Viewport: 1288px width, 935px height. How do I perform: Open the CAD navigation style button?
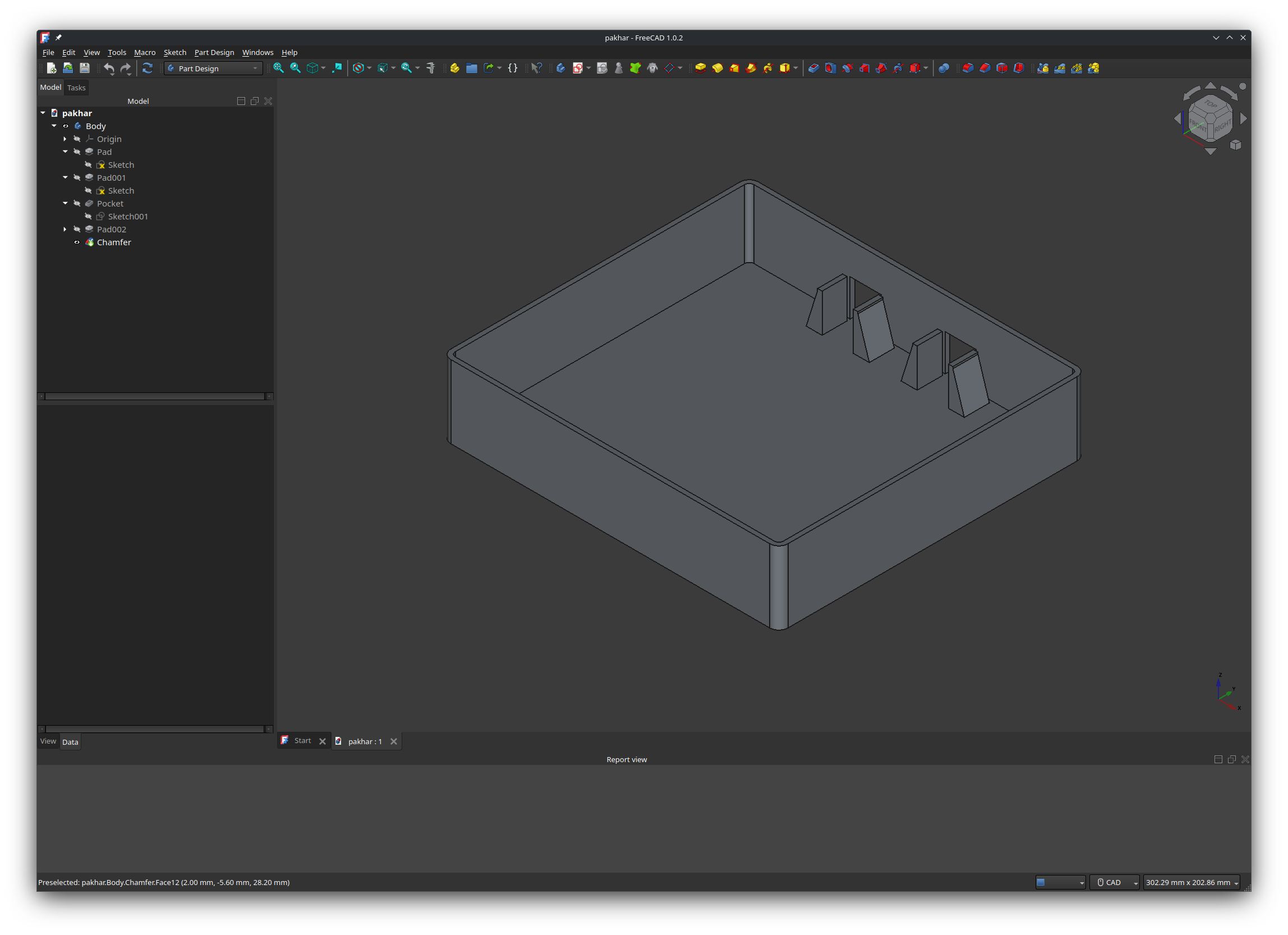click(x=1114, y=882)
